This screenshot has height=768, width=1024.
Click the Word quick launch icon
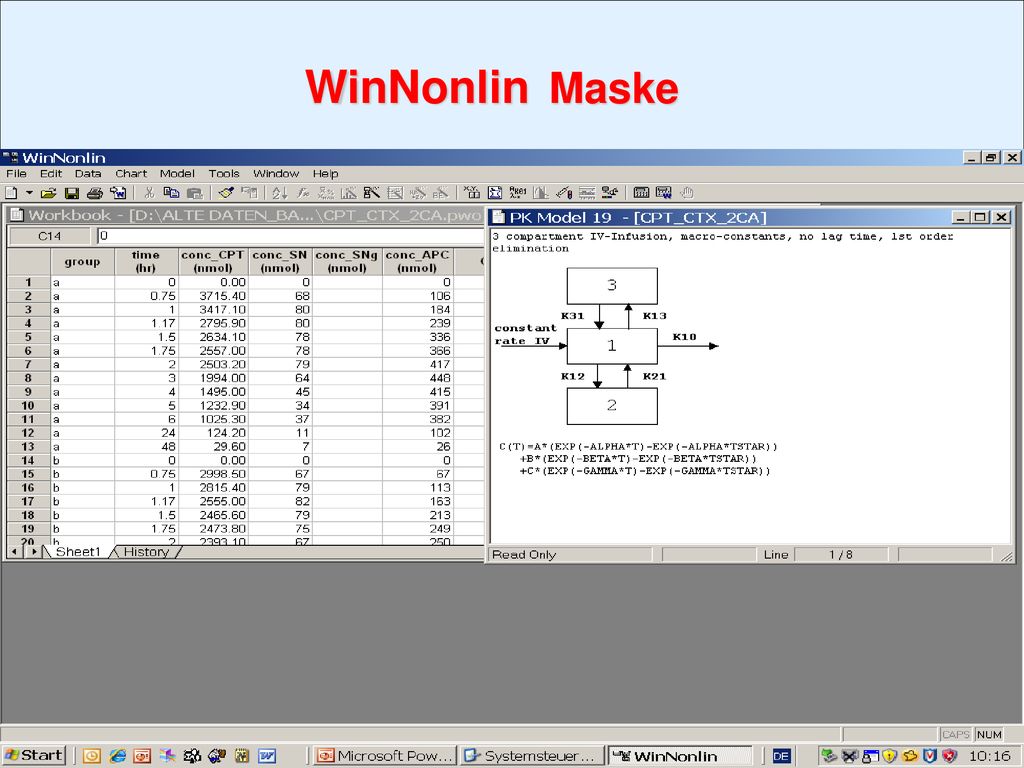(x=266, y=756)
